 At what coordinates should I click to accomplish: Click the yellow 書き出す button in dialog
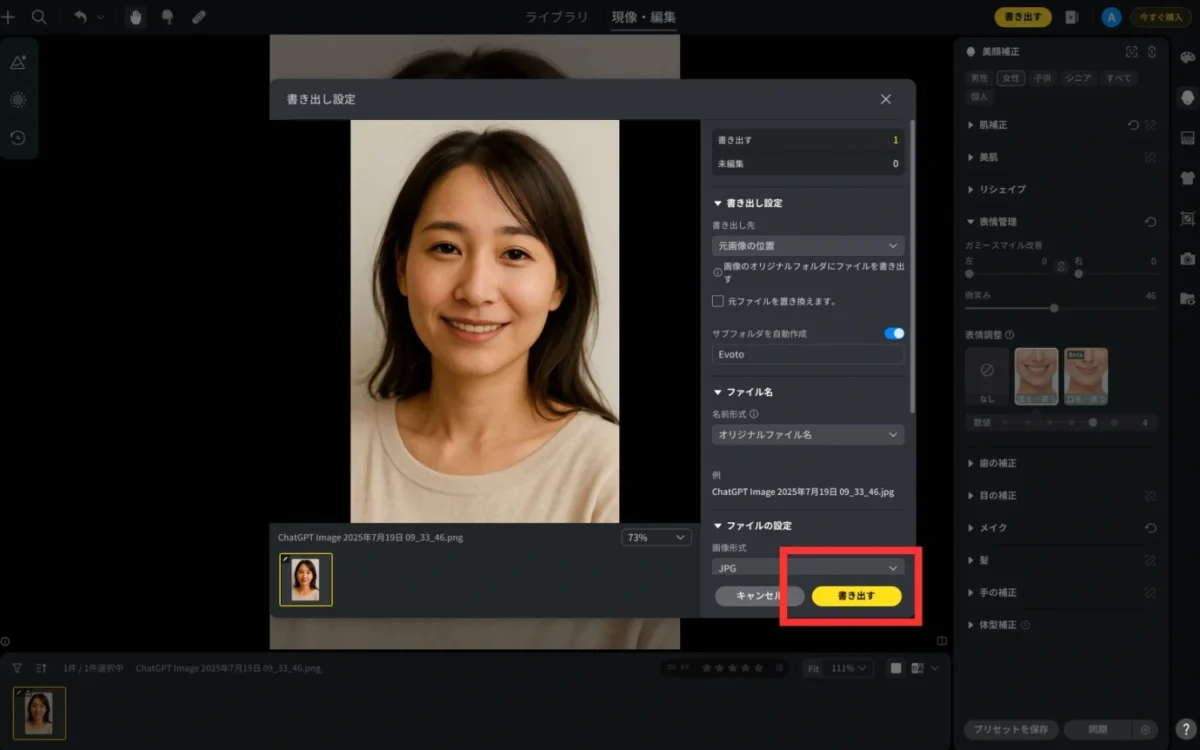coord(857,596)
